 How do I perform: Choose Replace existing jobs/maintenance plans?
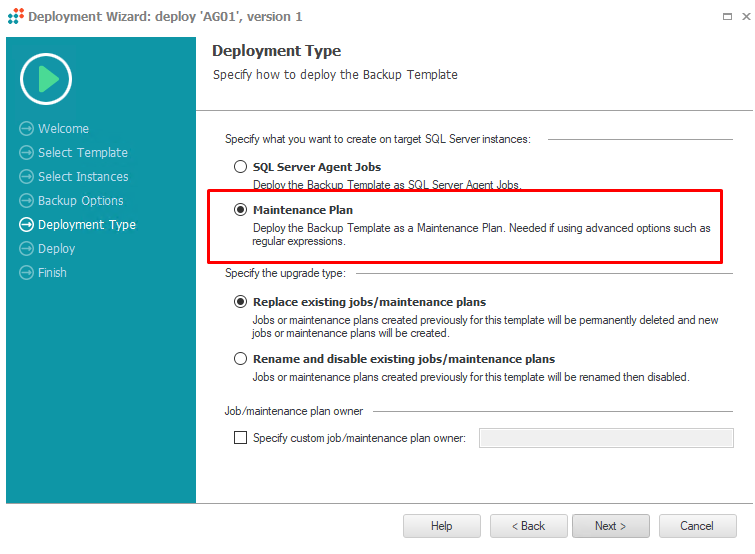(240, 302)
